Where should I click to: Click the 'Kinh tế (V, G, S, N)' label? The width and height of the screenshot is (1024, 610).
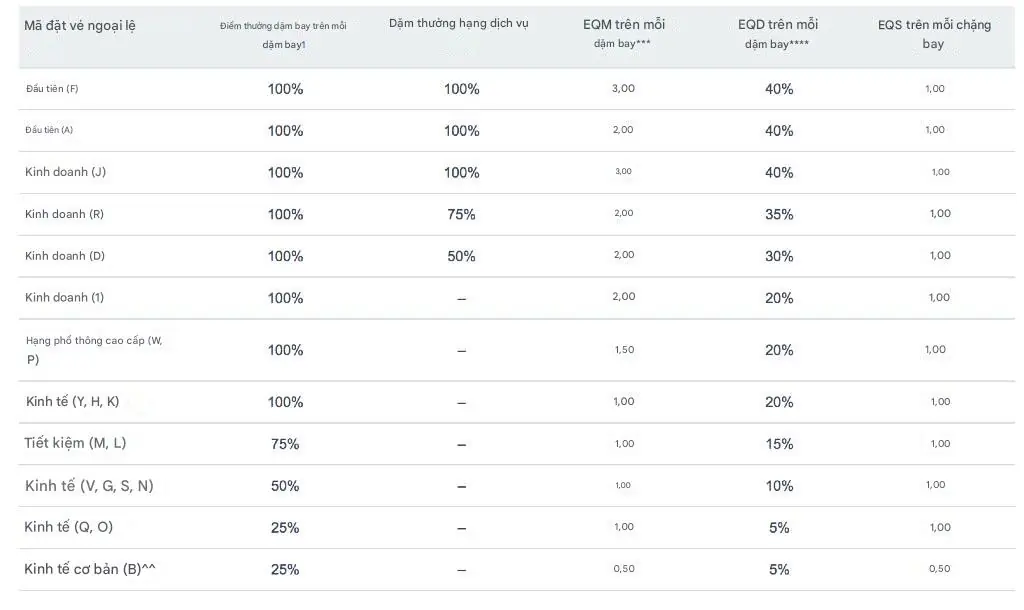89,486
